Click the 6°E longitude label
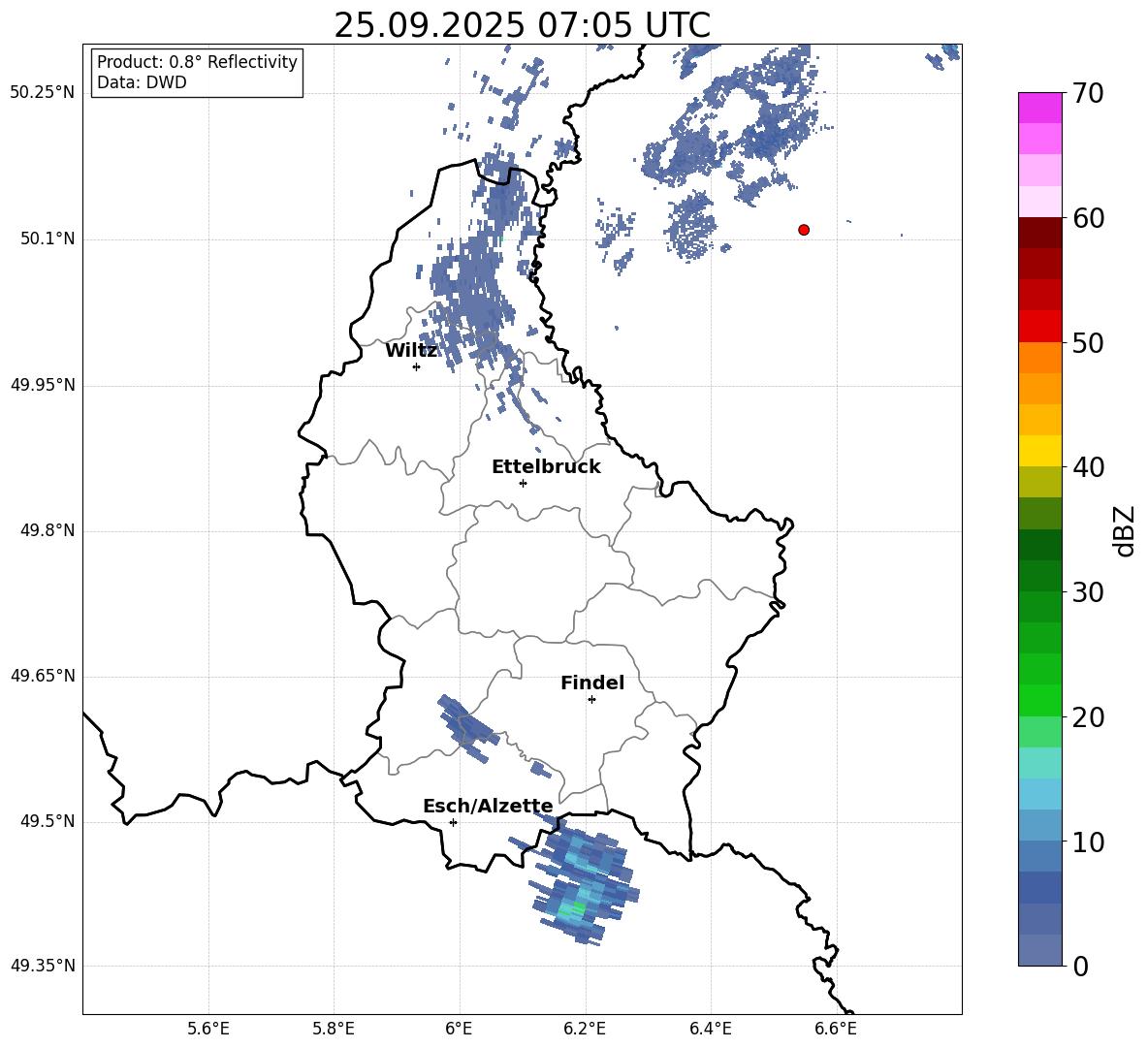This screenshot has width=1148, height=1048. pos(459,1029)
